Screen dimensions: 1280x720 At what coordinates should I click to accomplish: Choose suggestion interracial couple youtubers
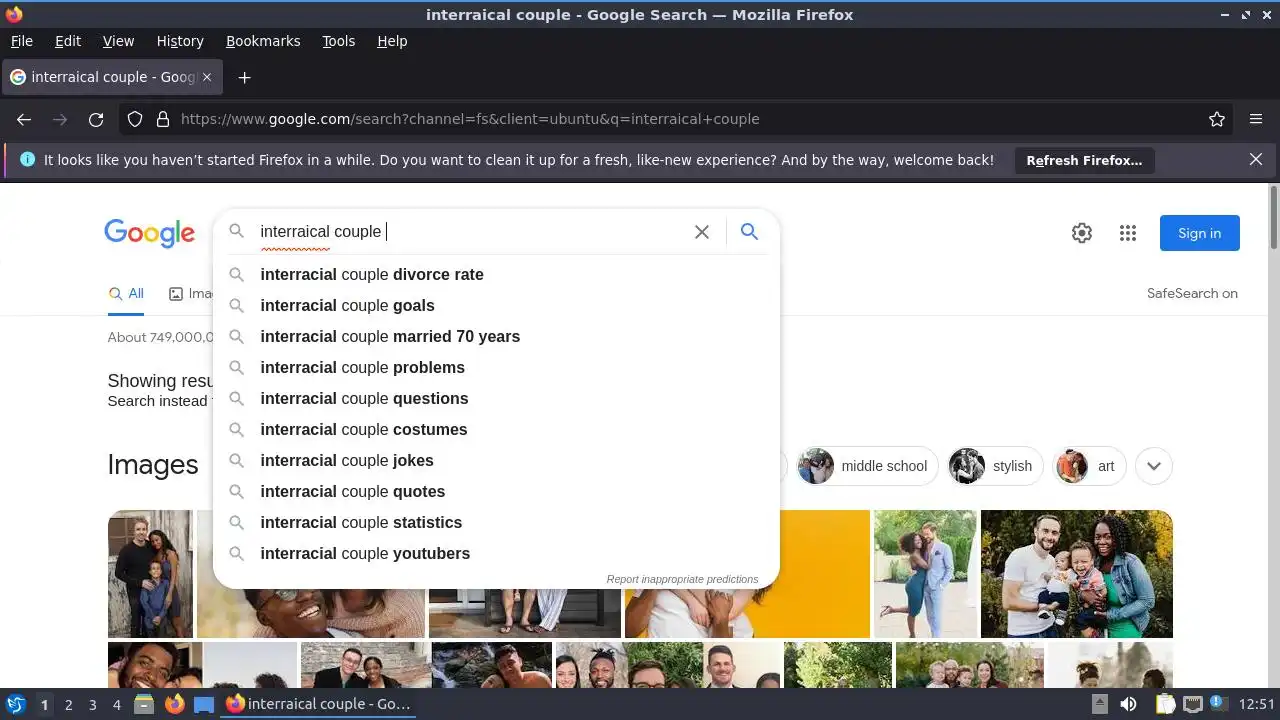coord(496,553)
